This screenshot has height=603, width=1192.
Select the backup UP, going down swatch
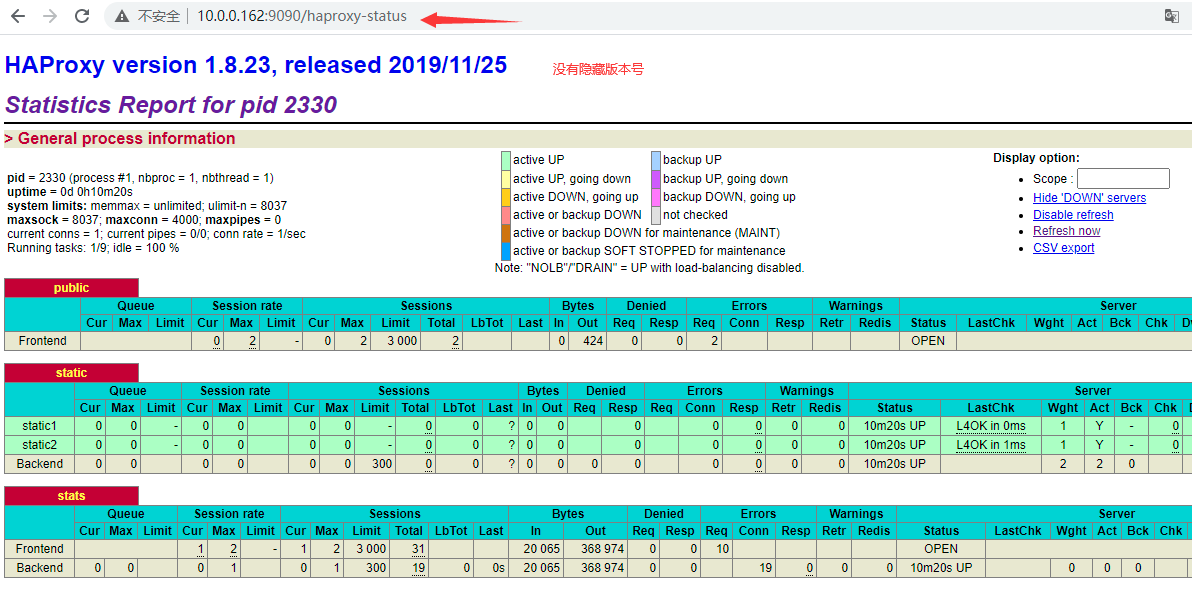(x=655, y=179)
